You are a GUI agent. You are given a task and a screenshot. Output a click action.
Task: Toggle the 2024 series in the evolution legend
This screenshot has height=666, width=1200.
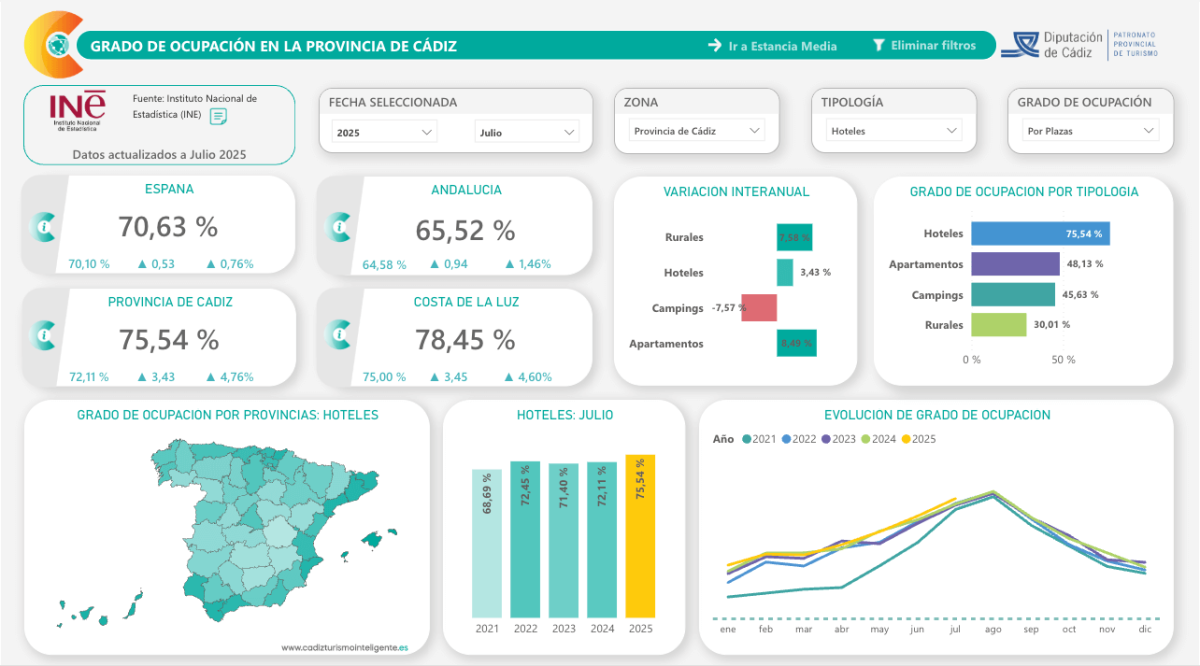pos(878,438)
